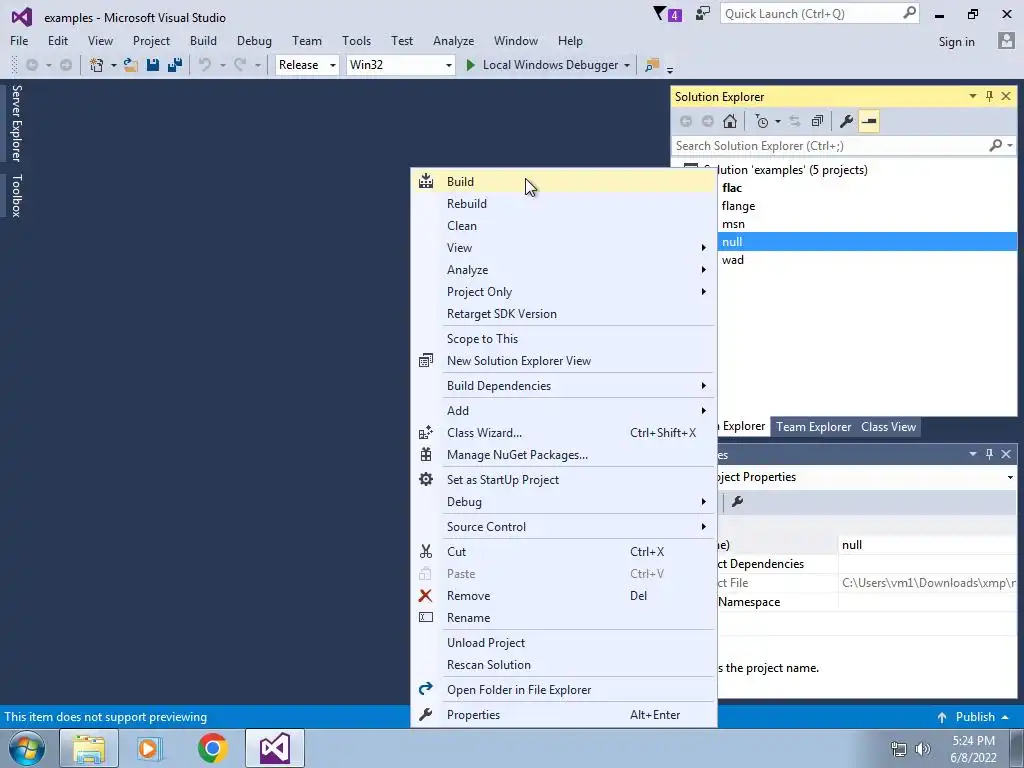This screenshot has width=1024, height=768.
Task: Select flange project in tree
Action: tap(738, 206)
